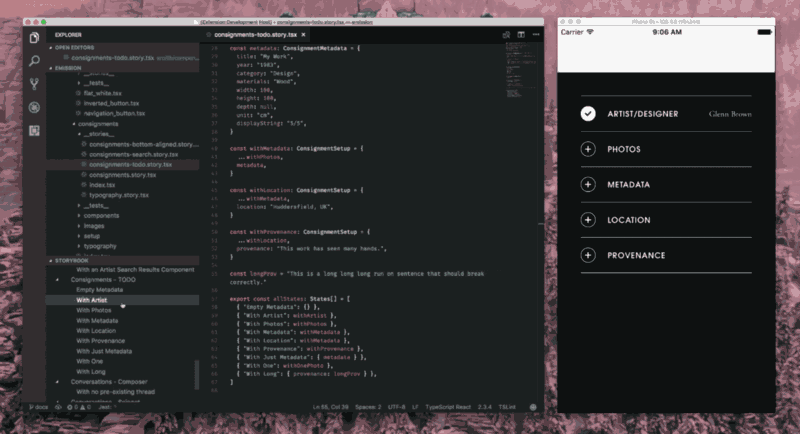Open consignments-bottom-aligned.story file
Screen dimensions: 800x434
click(x=144, y=144)
